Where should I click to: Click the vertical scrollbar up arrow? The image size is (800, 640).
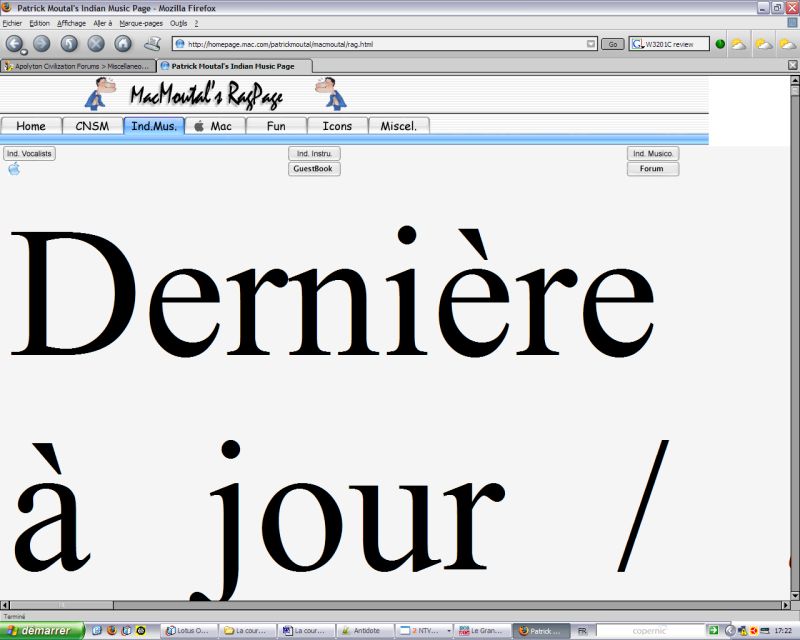pyautogui.click(x=795, y=80)
